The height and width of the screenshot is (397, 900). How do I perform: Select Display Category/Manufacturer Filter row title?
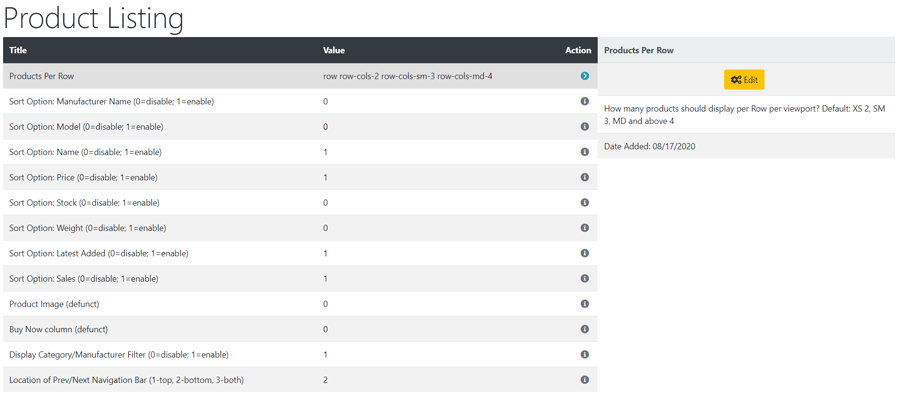[119, 355]
